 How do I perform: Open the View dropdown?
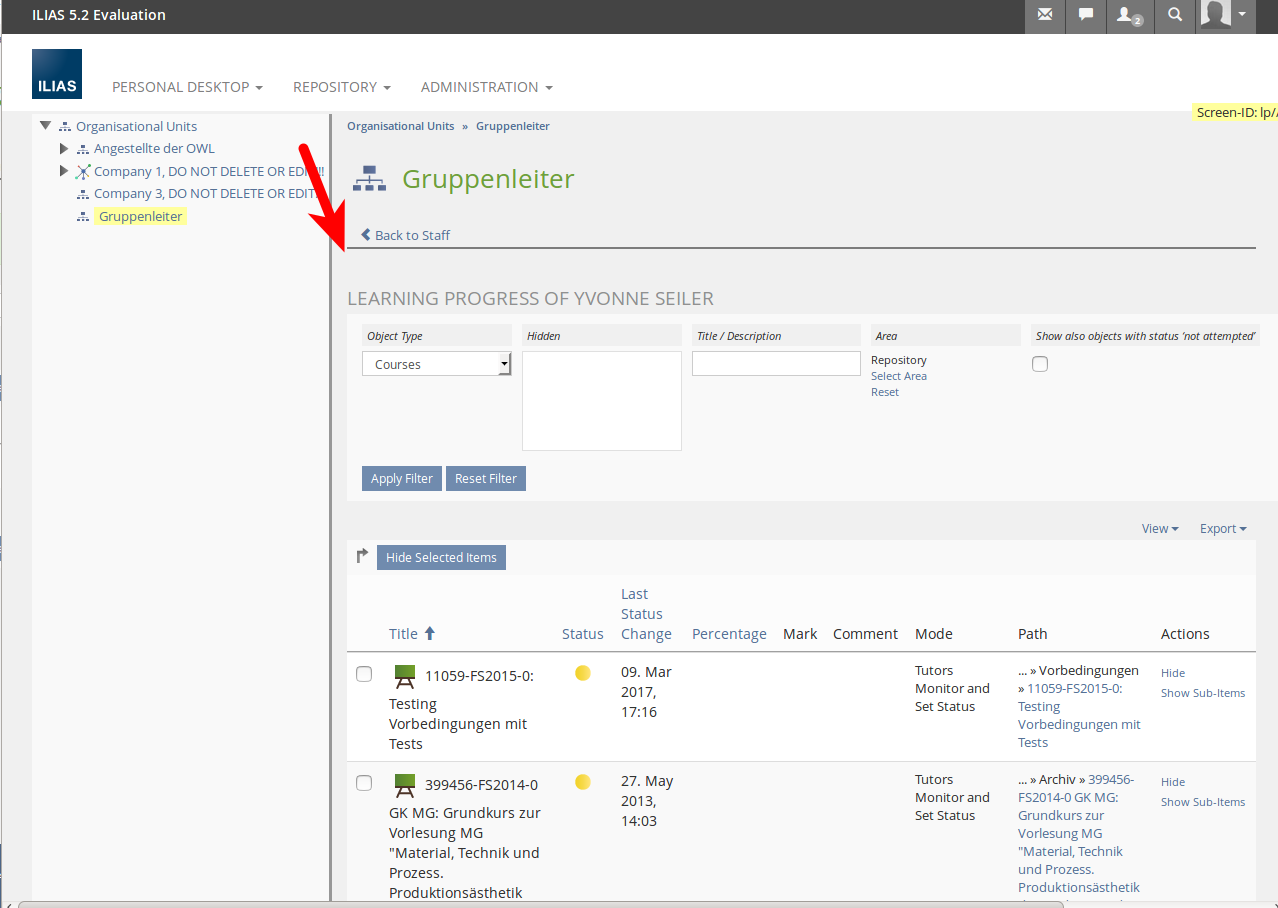[x=1160, y=528]
